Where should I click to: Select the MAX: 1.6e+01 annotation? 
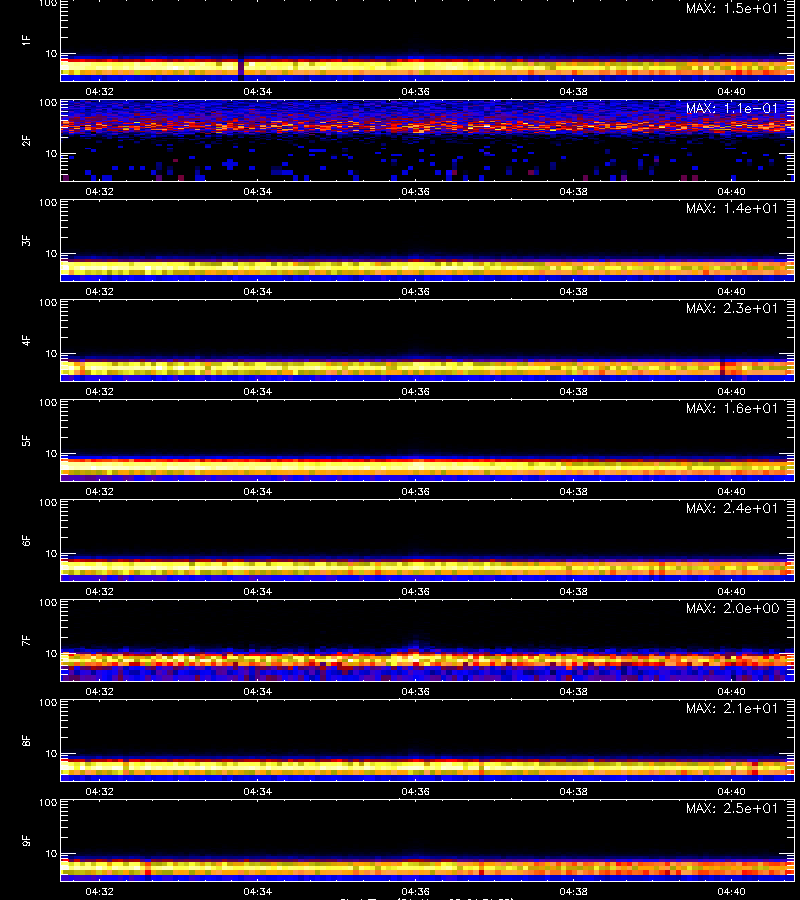point(732,408)
